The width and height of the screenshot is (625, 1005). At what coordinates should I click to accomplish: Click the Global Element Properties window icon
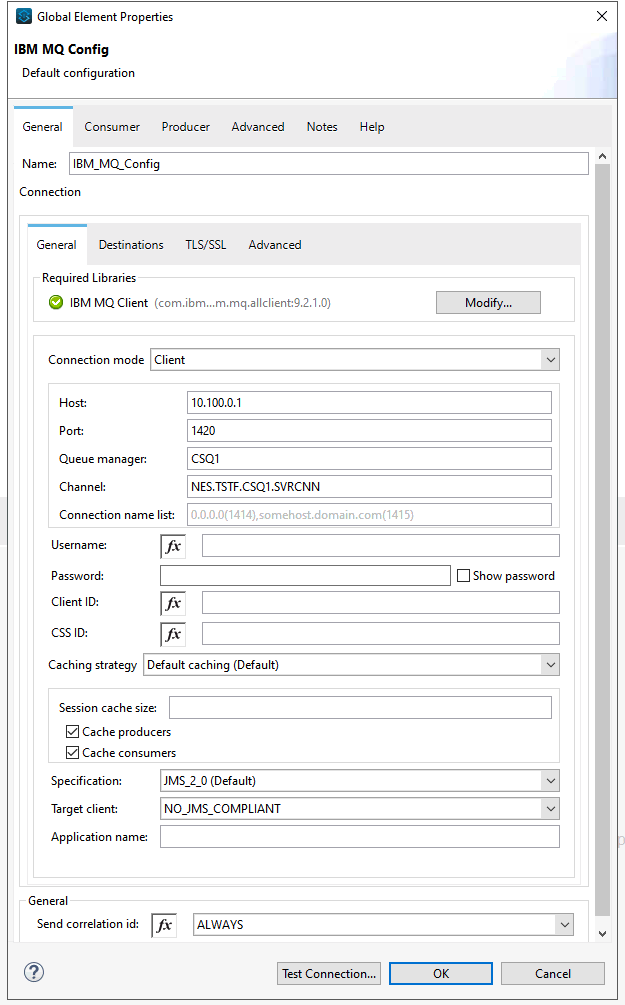(x=24, y=16)
